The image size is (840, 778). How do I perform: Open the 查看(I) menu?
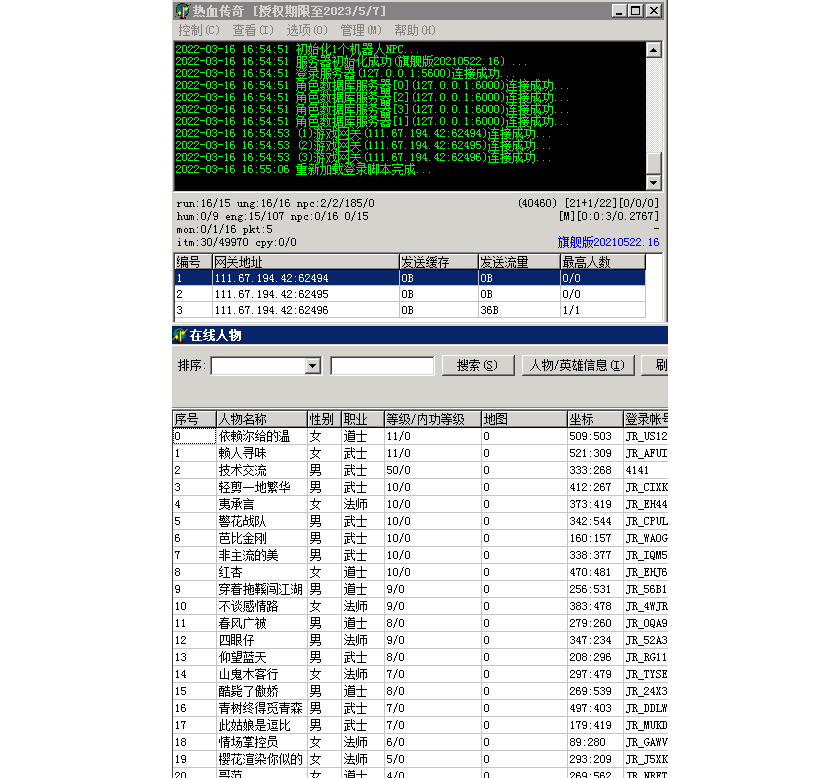[x=252, y=30]
